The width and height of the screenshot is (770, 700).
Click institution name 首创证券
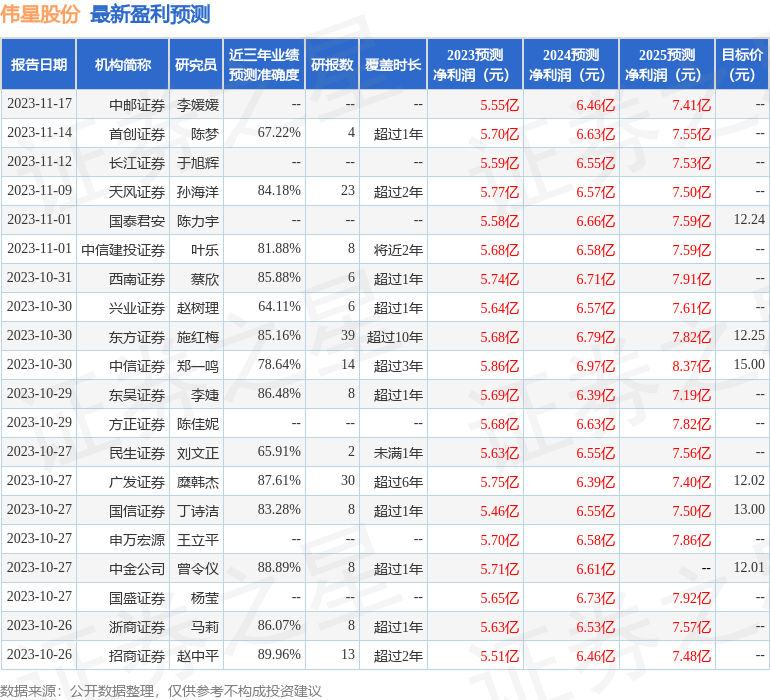pyautogui.click(x=137, y=134)
